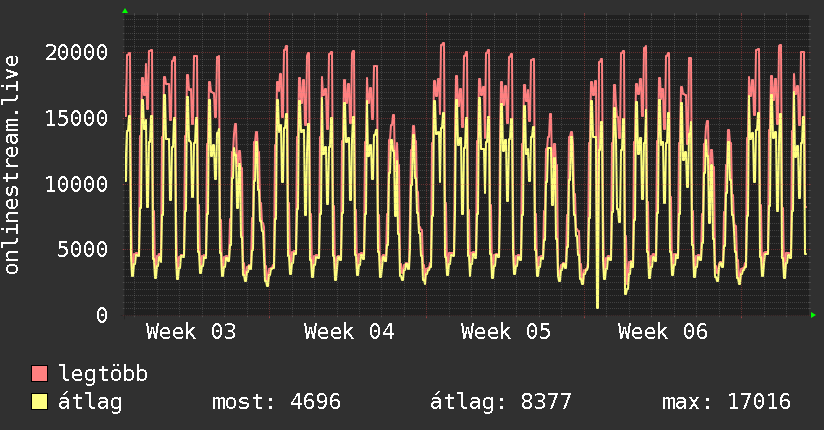Click the Week 05 x-axis label
The image size is (824, 430).
pos(506,332)
